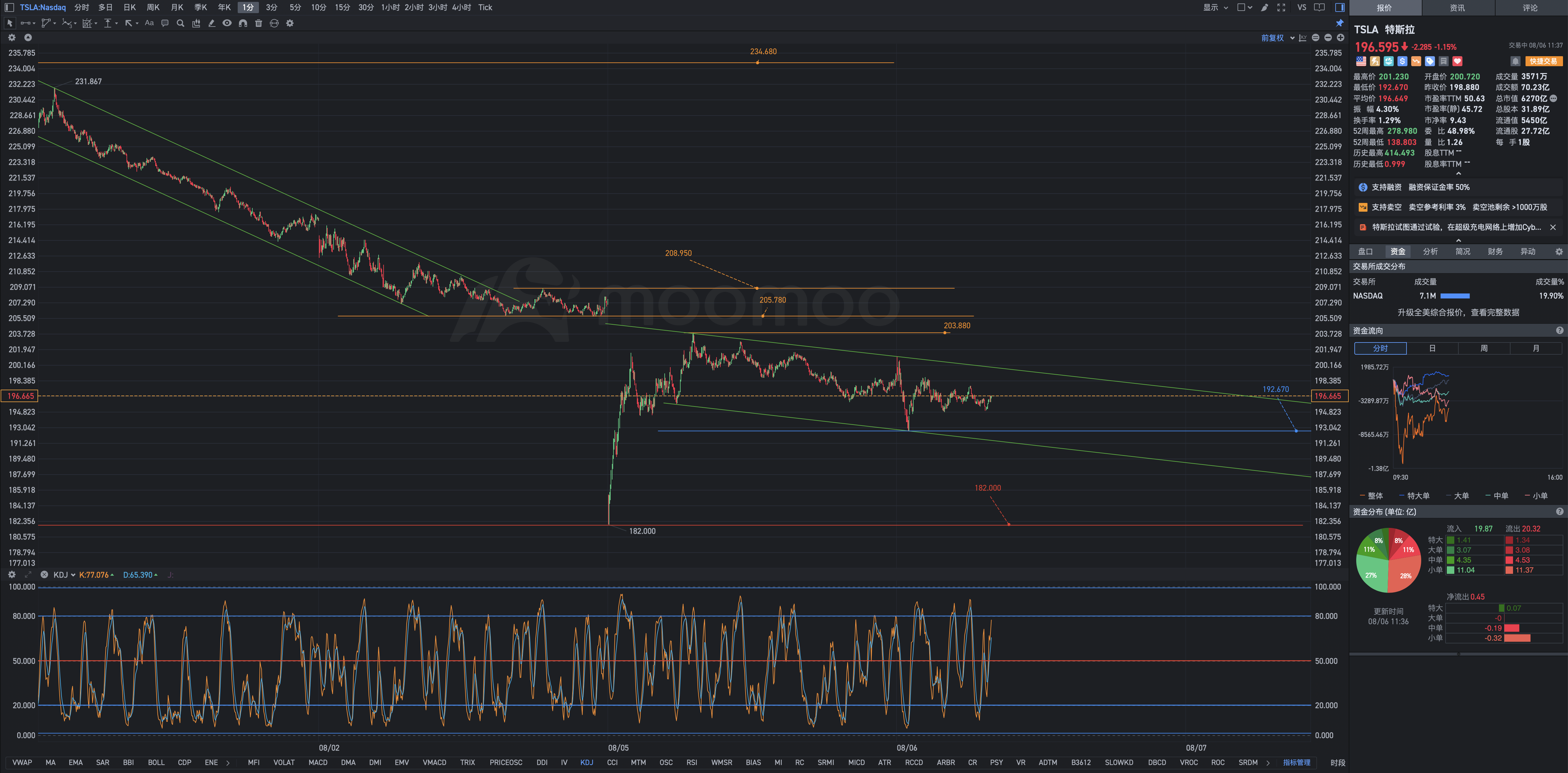Image resolution: width=1568 pixels, height=773 pixels.
Task: Click 升级全美综合报价 upgrade link
Action: click(1458, 313)
